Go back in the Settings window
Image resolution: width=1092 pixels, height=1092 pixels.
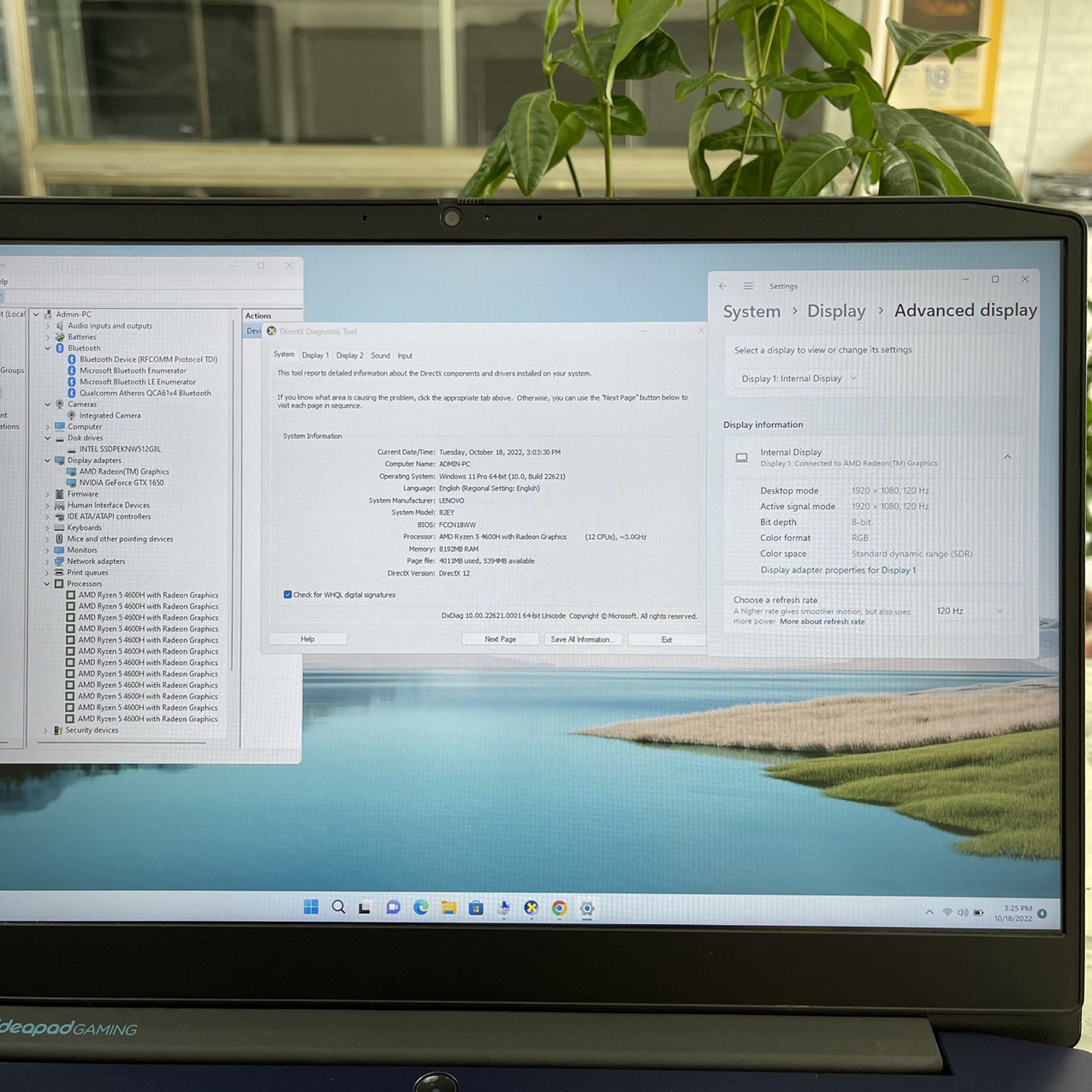pyautogui.click(x=723, y=286)
